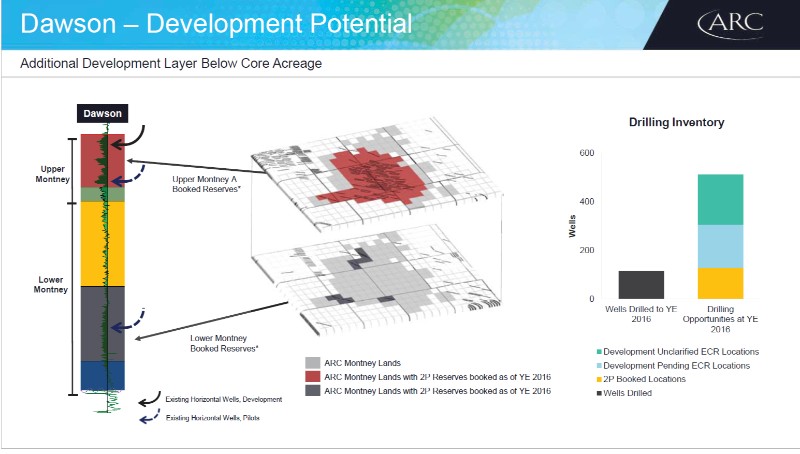Image resolution: width=800 pixels, height=454 pixels.
Task: Select '2P Booked Locations' legend text
Action: pos(644,379)
